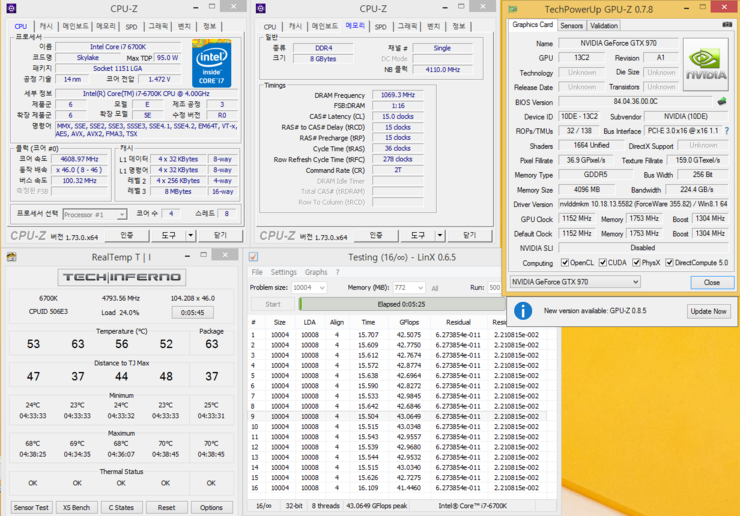This screenshot has width=740, height=516.
Task: Toggle the PhysX checkbox in GPU-Z
Action: pyautogui.click(x=636, y=262)
